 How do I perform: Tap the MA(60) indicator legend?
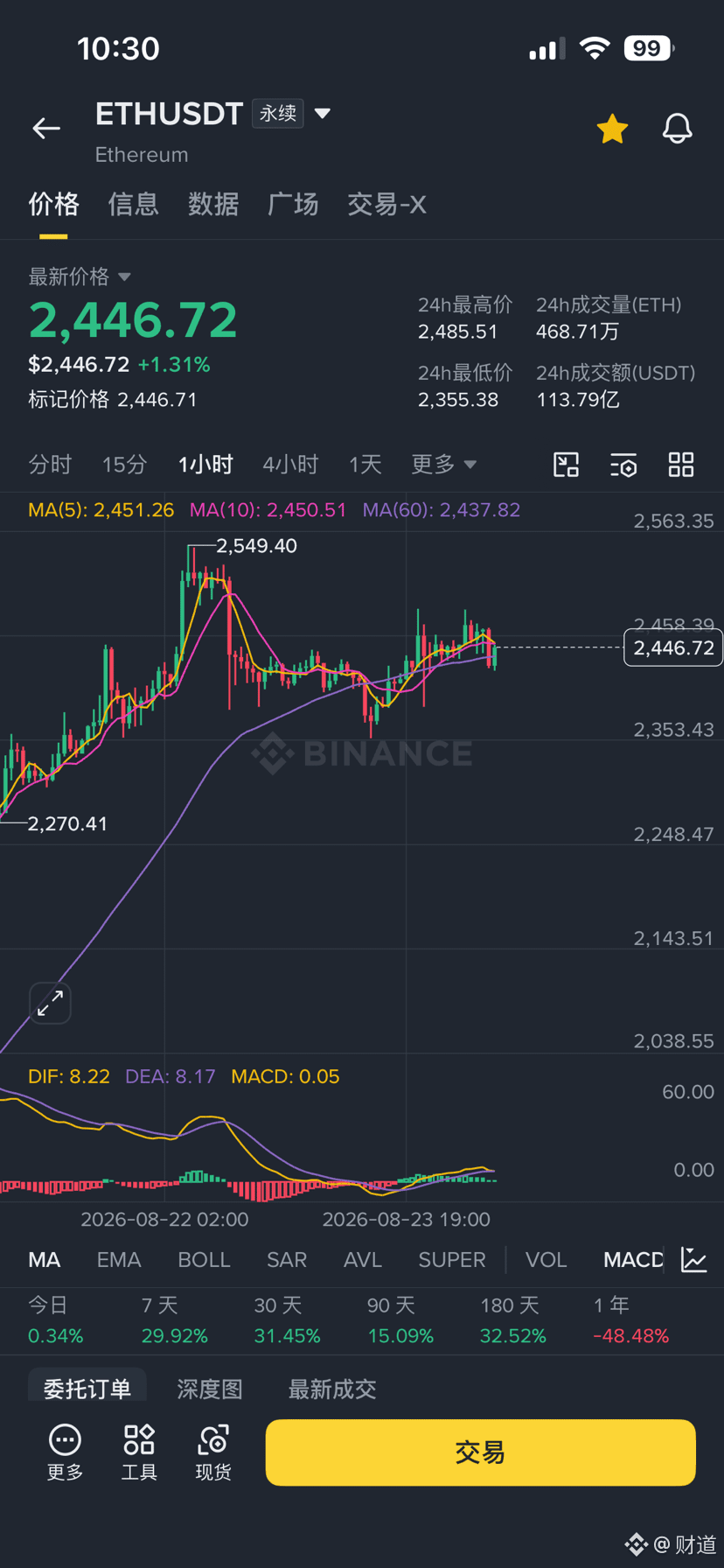click(x=442, y=510)
